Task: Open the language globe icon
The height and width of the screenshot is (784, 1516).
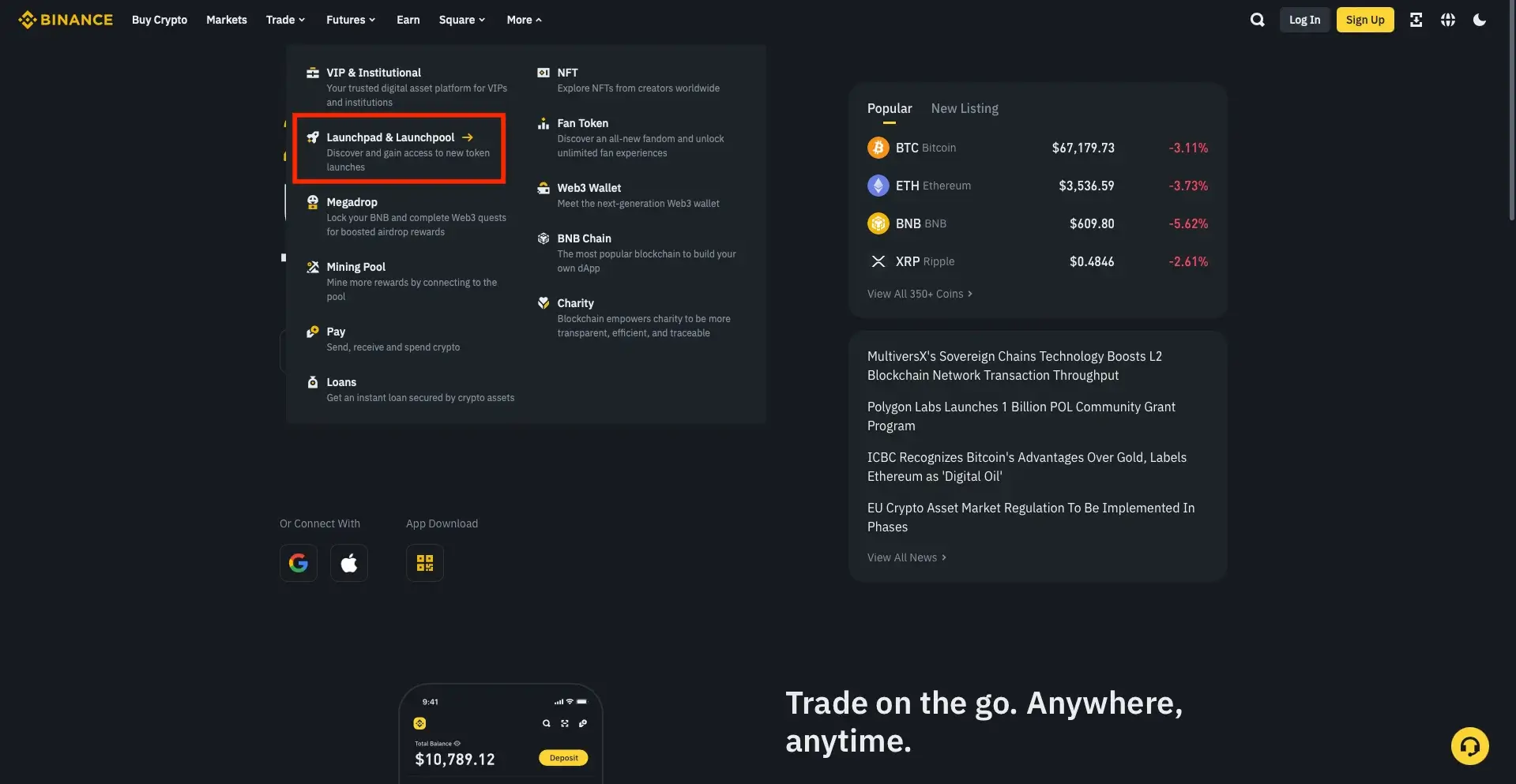Action: (x=1447, y=20)
